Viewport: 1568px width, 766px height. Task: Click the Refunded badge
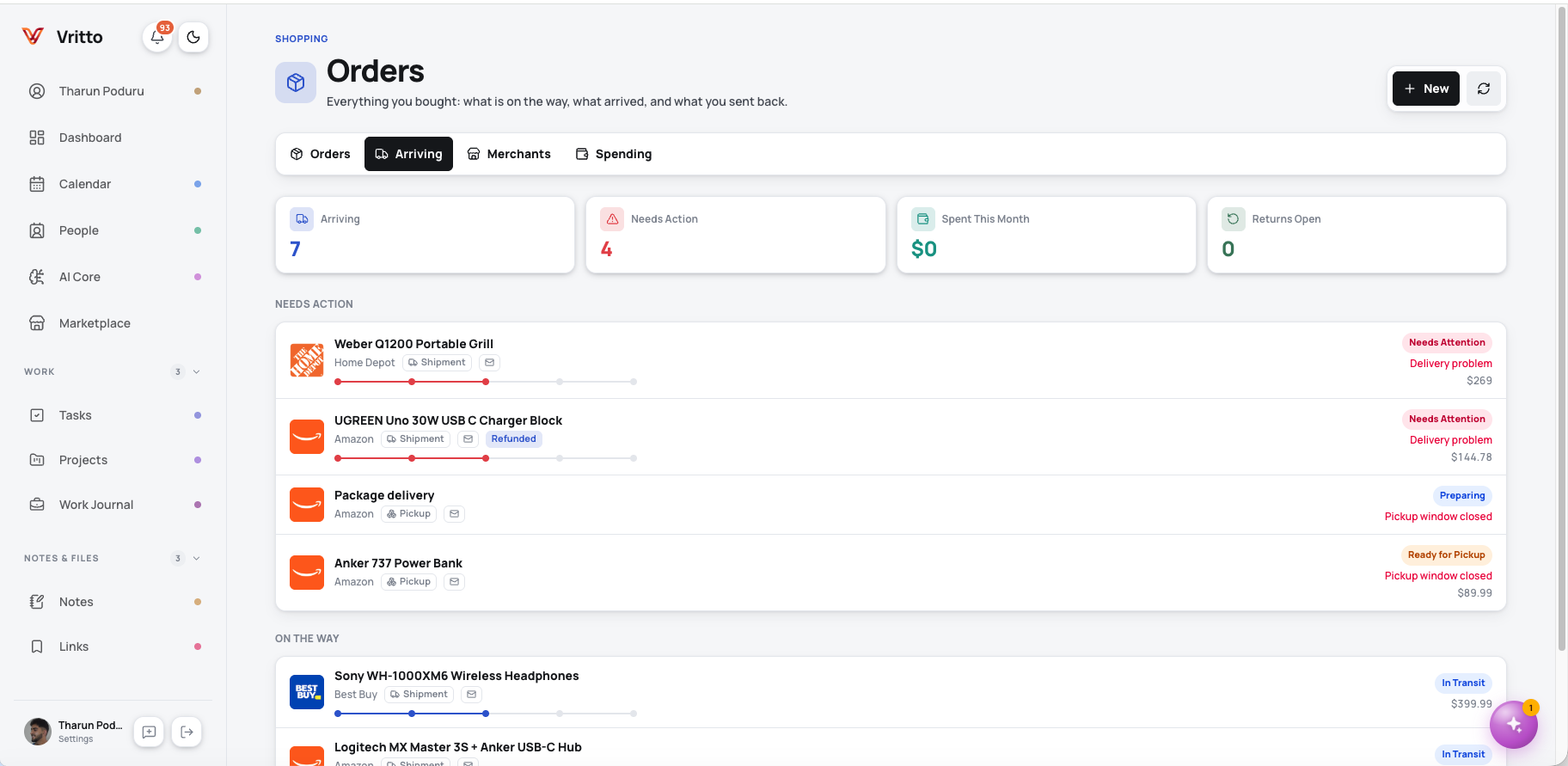point(513,439)
